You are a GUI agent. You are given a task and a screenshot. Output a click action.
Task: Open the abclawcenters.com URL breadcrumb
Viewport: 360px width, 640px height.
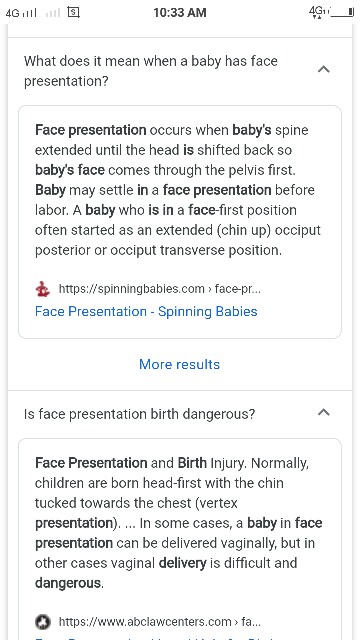pyautogui.click(x=160, y=622)
